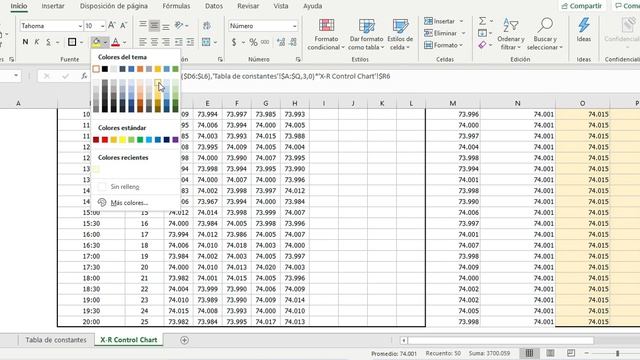Click the text orientation icon
This screenshot has width=640, height=360.
[179, 25]
